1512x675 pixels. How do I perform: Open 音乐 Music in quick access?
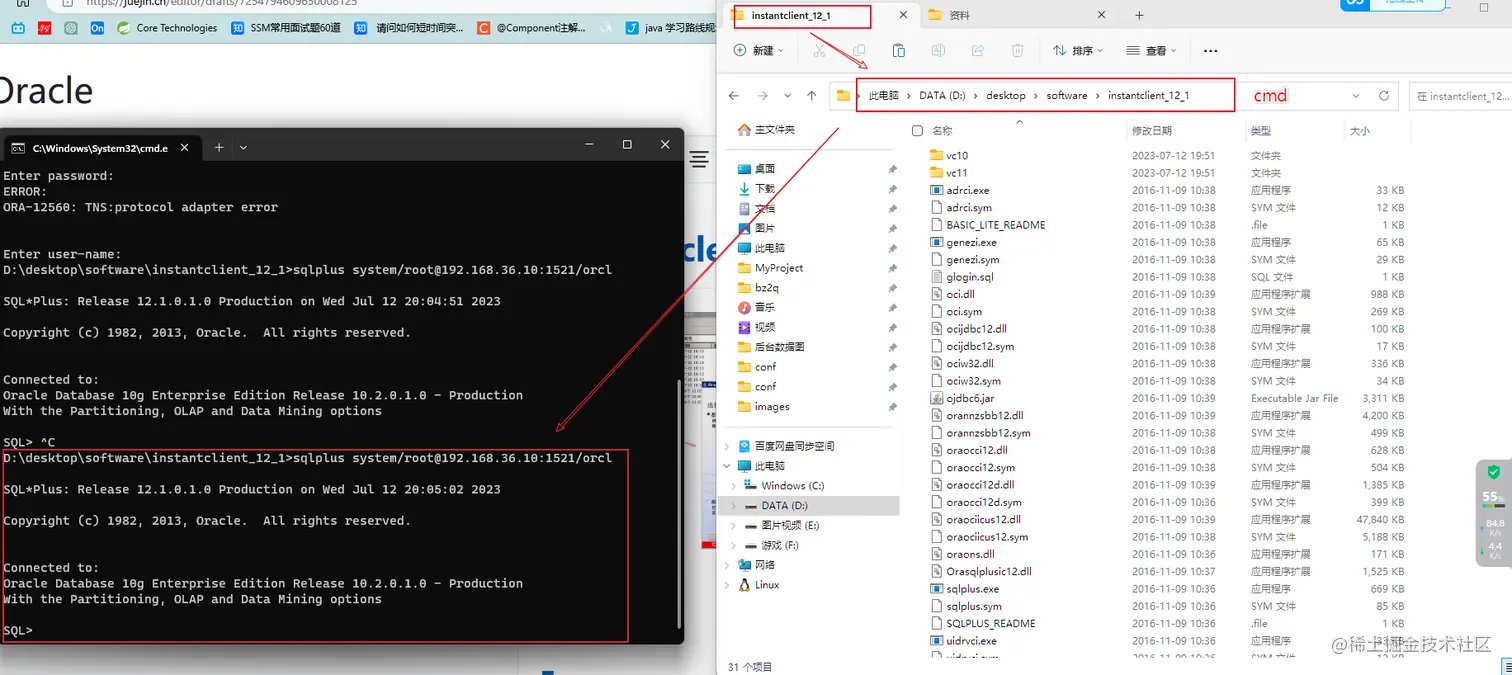coord(764,307)
